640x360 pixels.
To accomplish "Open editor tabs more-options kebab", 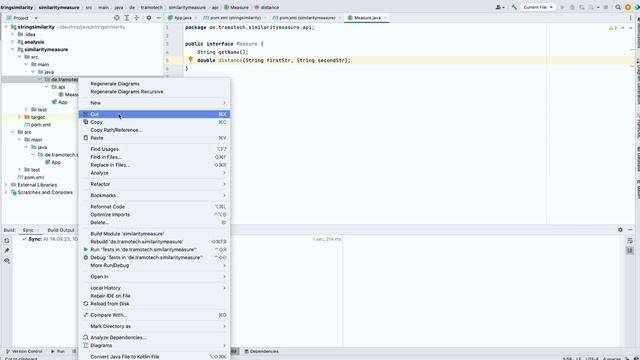I will click(631, 18).
